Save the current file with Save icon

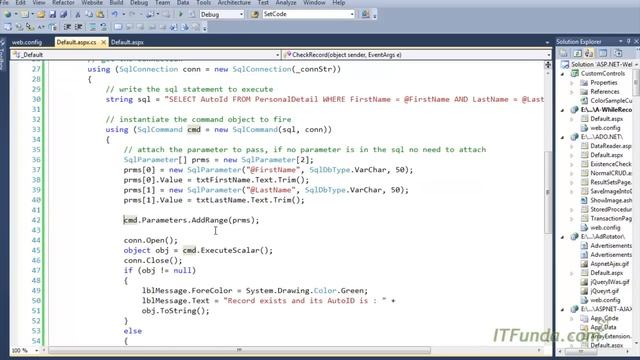point(53,14)
